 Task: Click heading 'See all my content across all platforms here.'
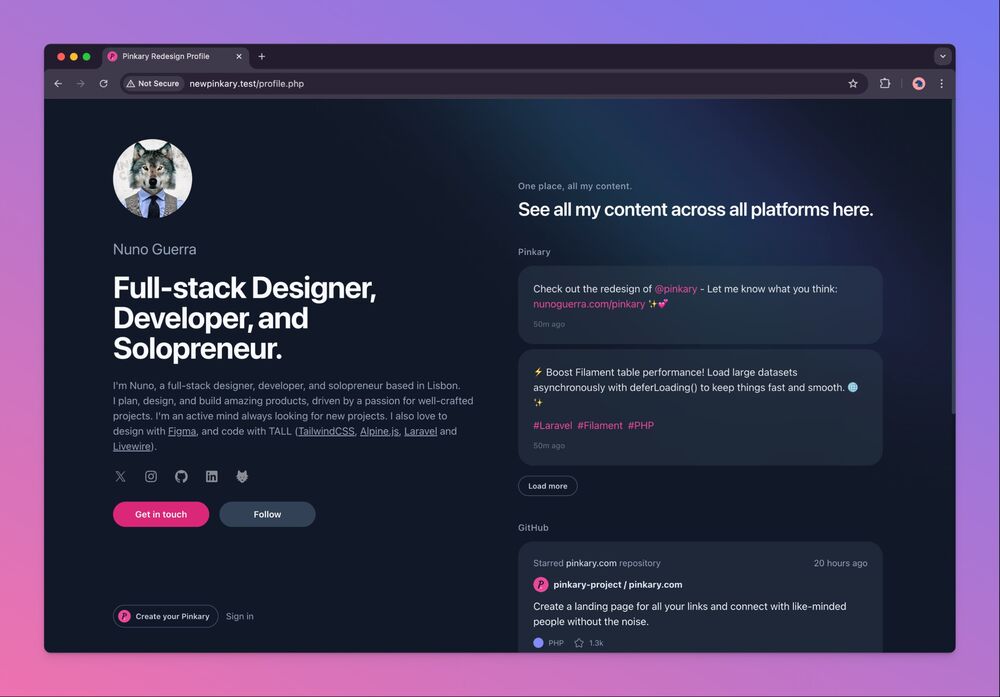[695, 209]
